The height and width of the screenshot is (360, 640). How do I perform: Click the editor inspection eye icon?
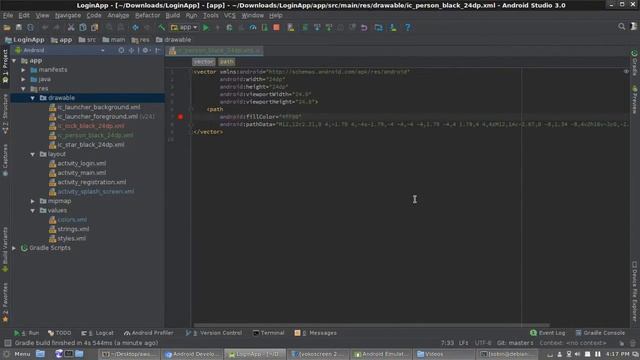[x=626, y=71]
